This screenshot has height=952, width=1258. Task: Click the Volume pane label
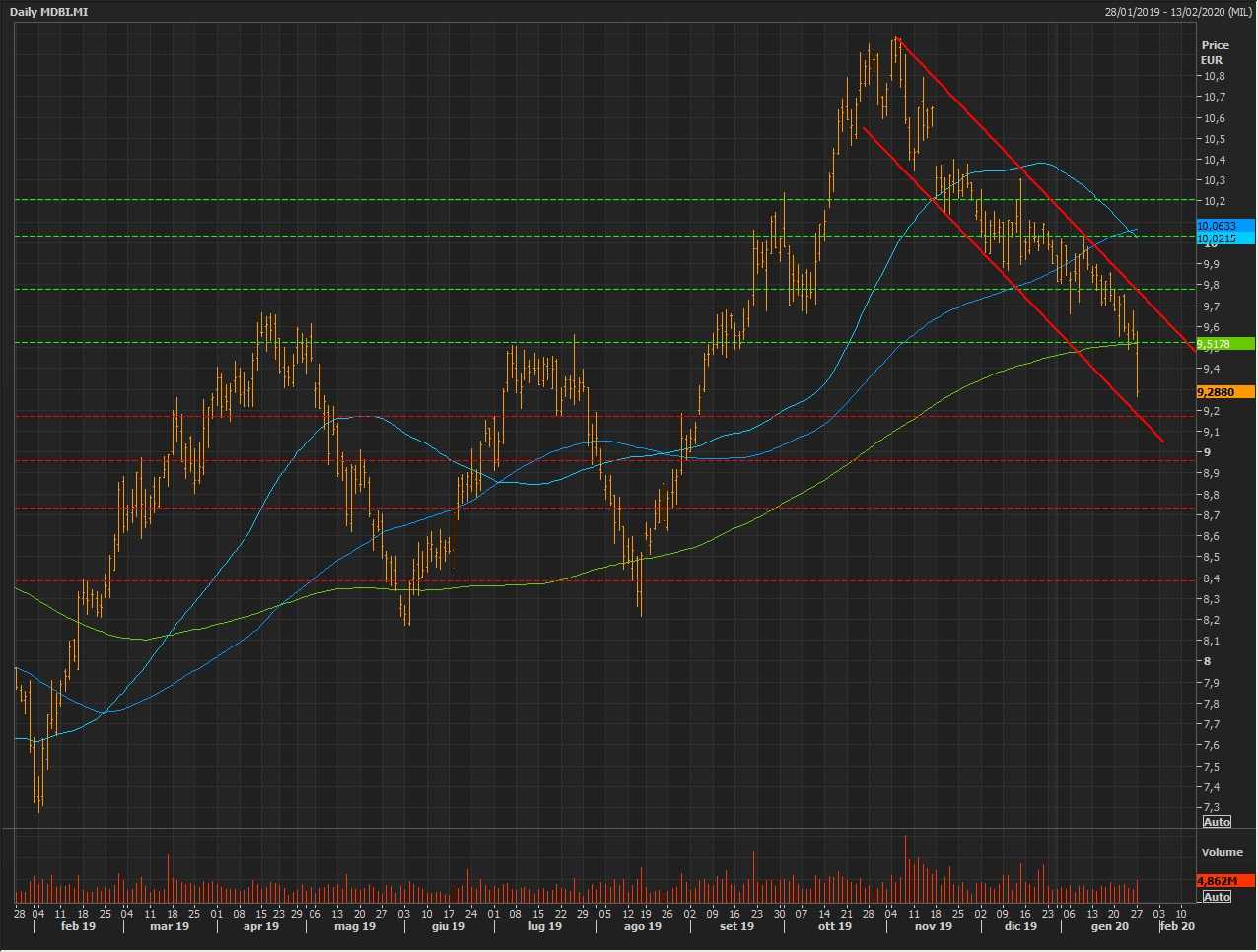[x=1222, y=852]
